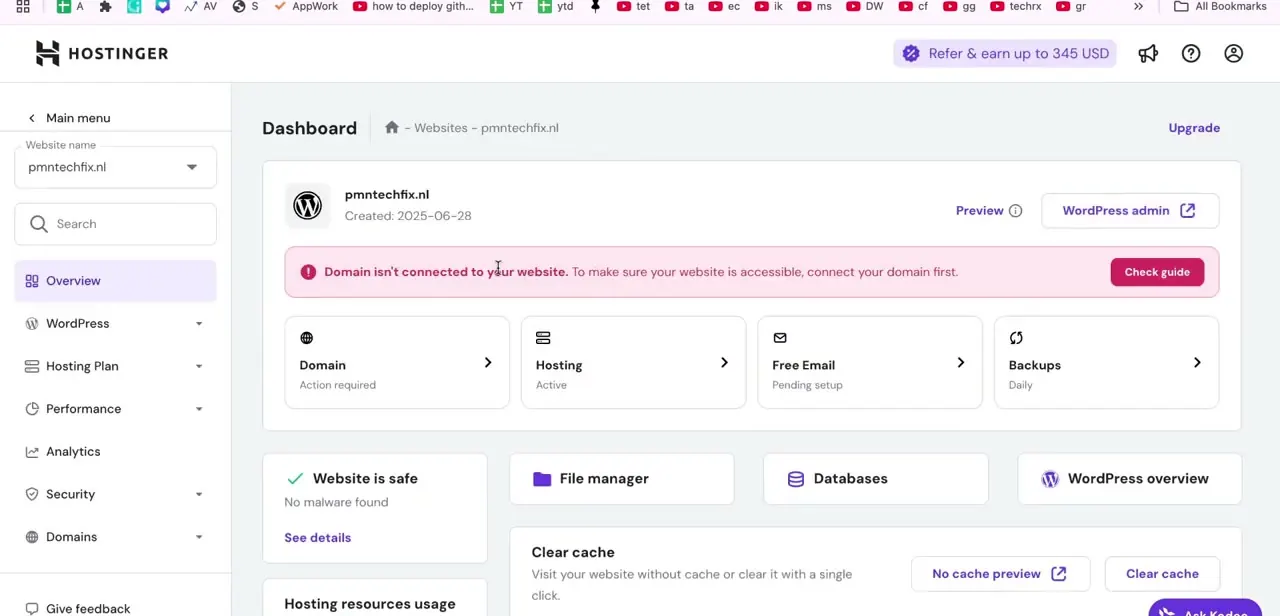Click the server icon on Hosting card
The height and width of the screenshot is (616, 1280).
(543, 338)
